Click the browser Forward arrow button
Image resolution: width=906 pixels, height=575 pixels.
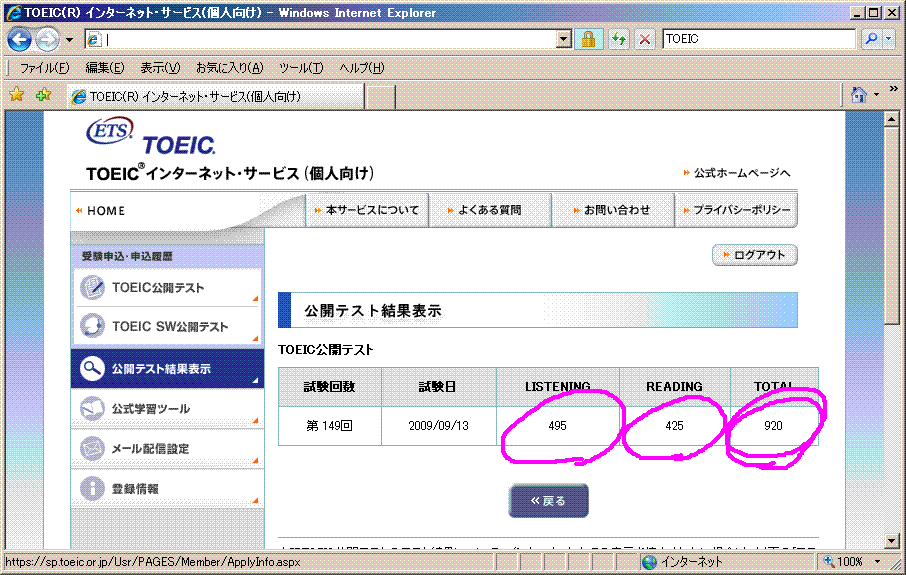(x=47, y=39)
